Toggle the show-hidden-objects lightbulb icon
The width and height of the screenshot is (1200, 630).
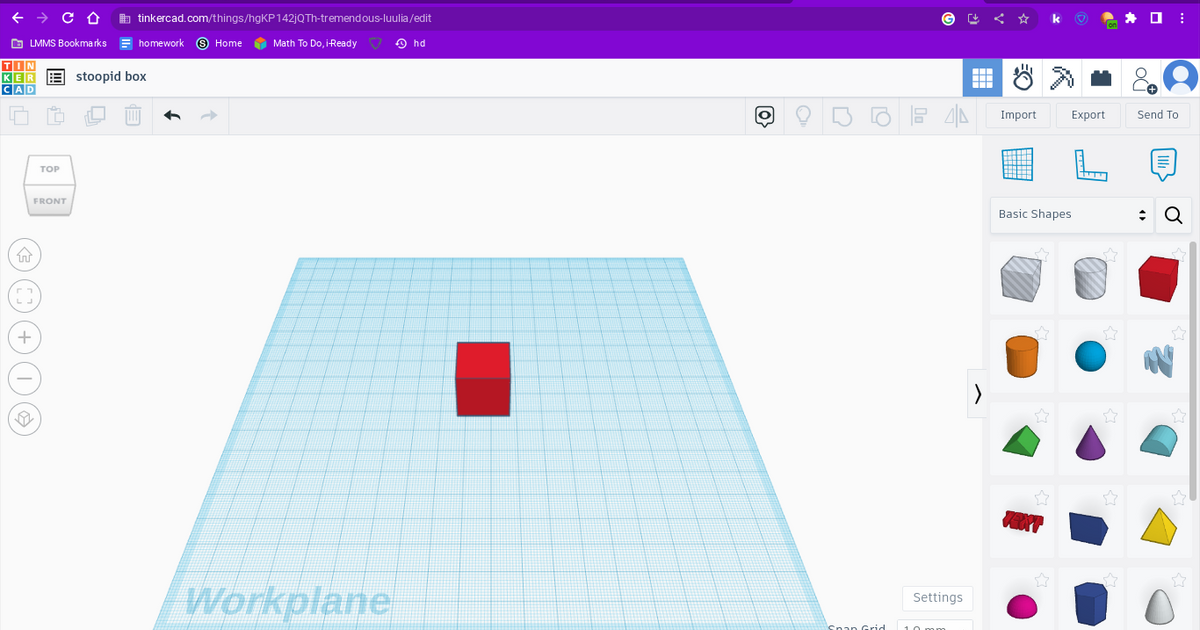pos(803,116)
